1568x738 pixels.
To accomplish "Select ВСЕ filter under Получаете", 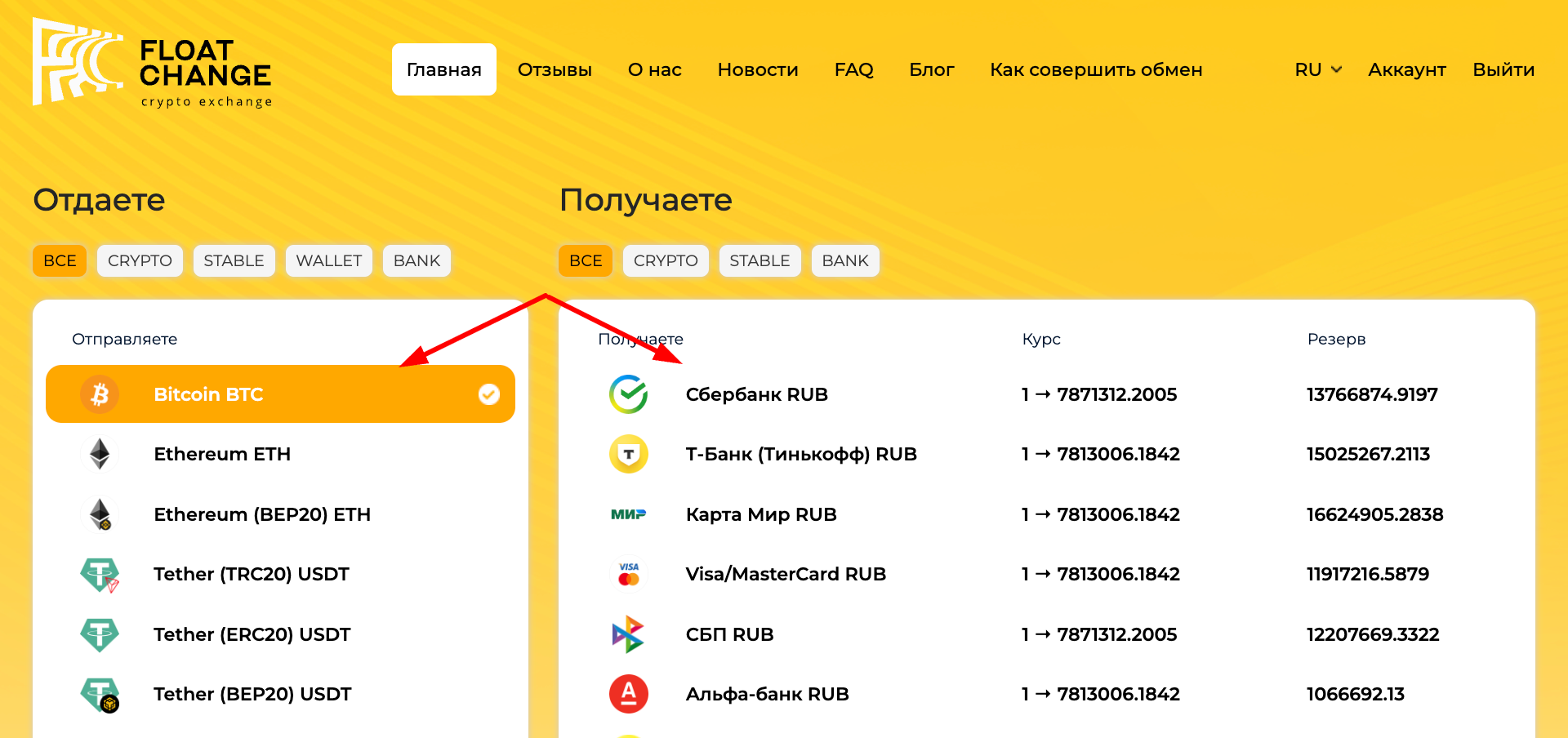I will pyautogui.click(x=586, y=260).
